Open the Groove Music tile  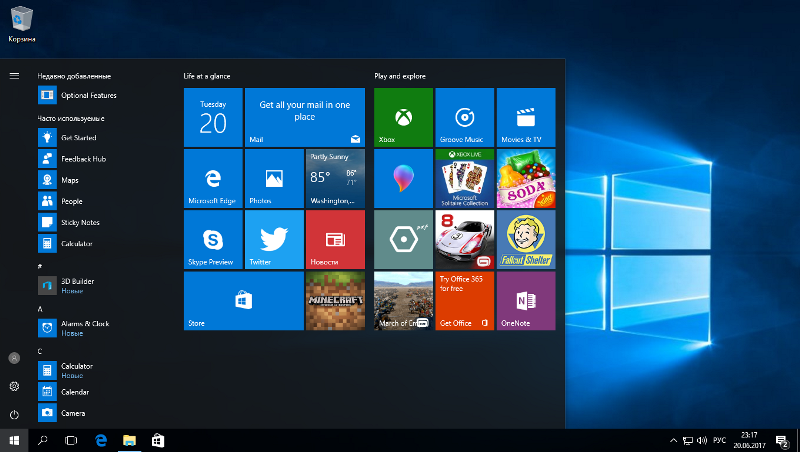point(464,117)
